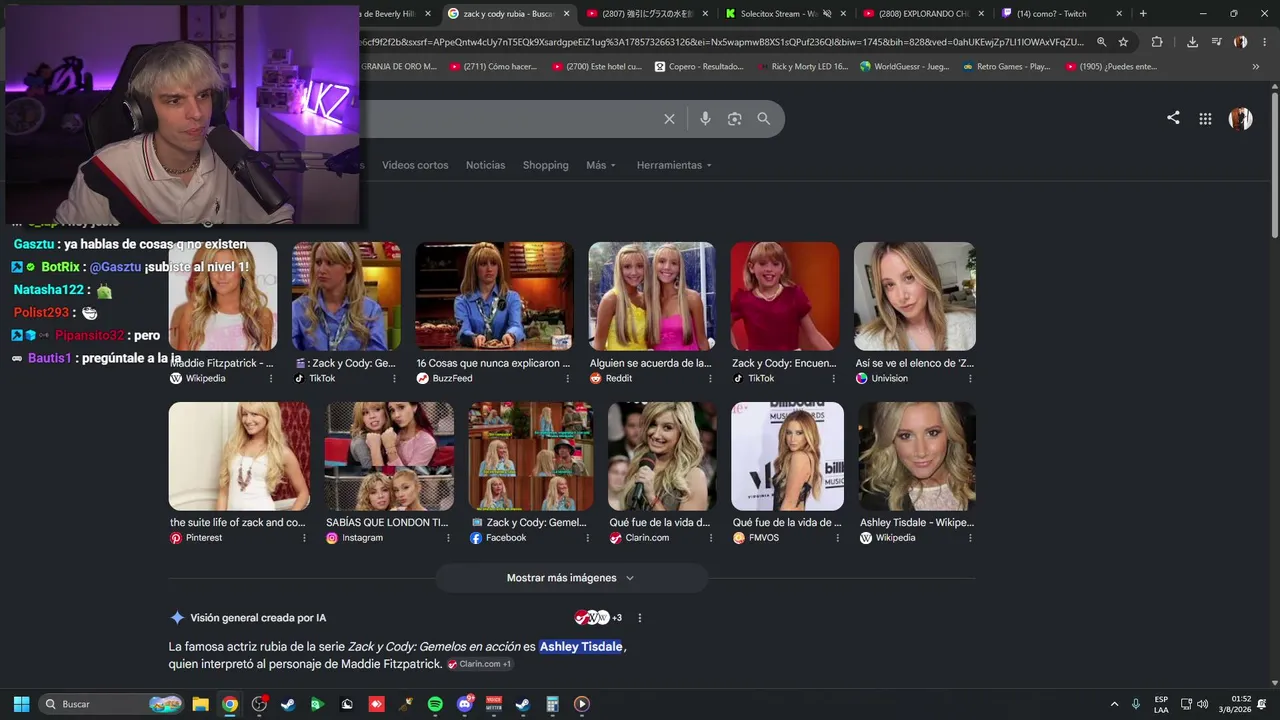Open the Clarin.com +1 source chip
Image resolution: width=1280 pixels, height=720 pixels.
pyautogui.click(x=479, y=664)
